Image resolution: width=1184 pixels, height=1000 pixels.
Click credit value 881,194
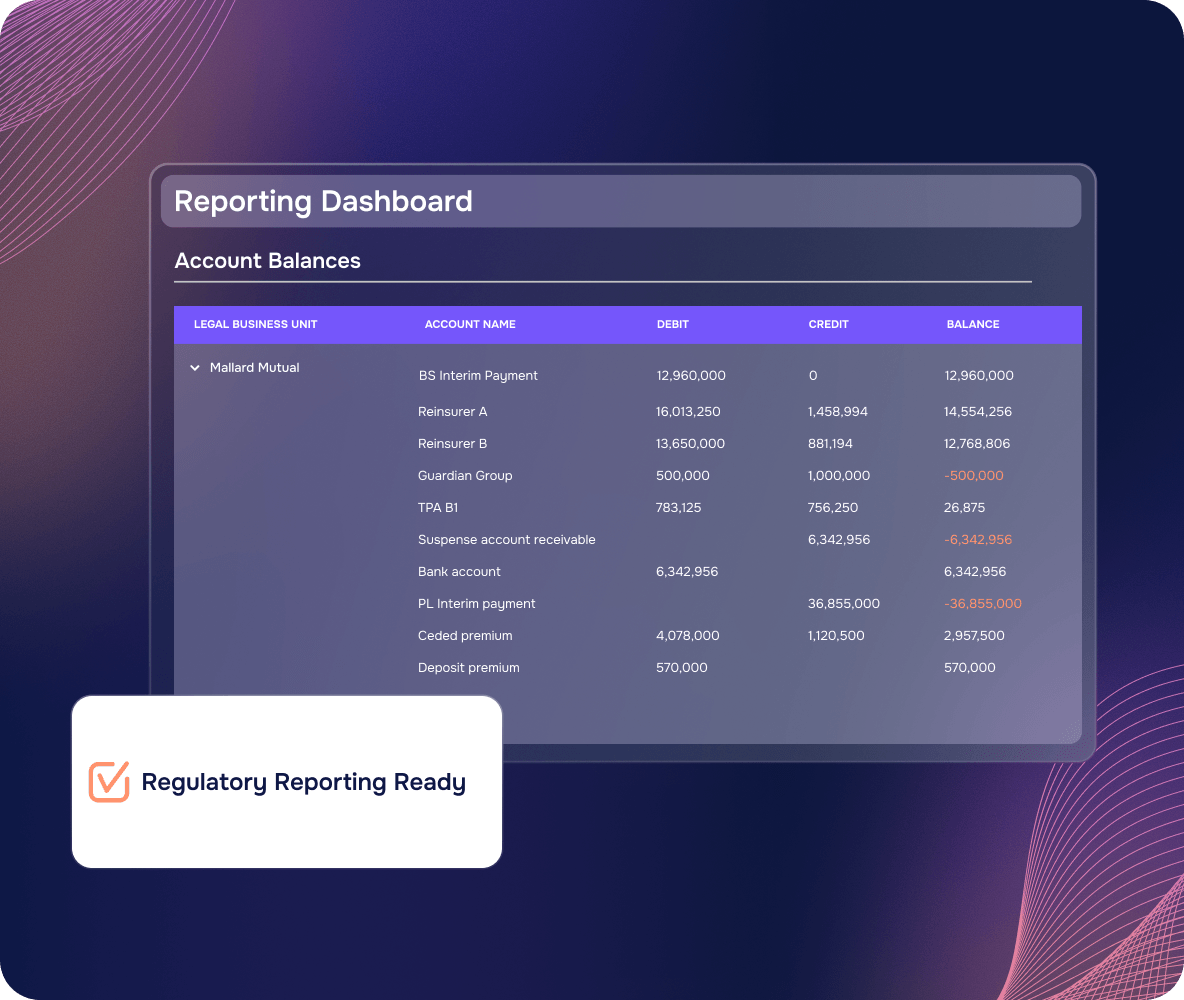pos(830,444)
